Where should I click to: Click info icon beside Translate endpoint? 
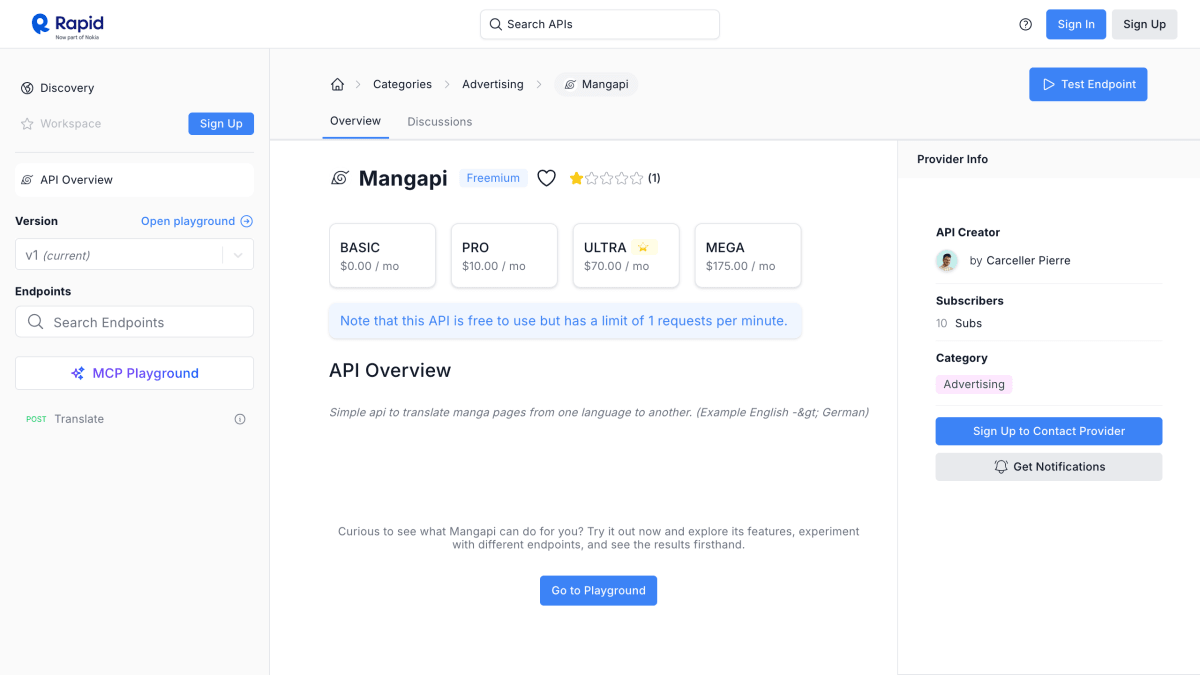coord(240,419)
